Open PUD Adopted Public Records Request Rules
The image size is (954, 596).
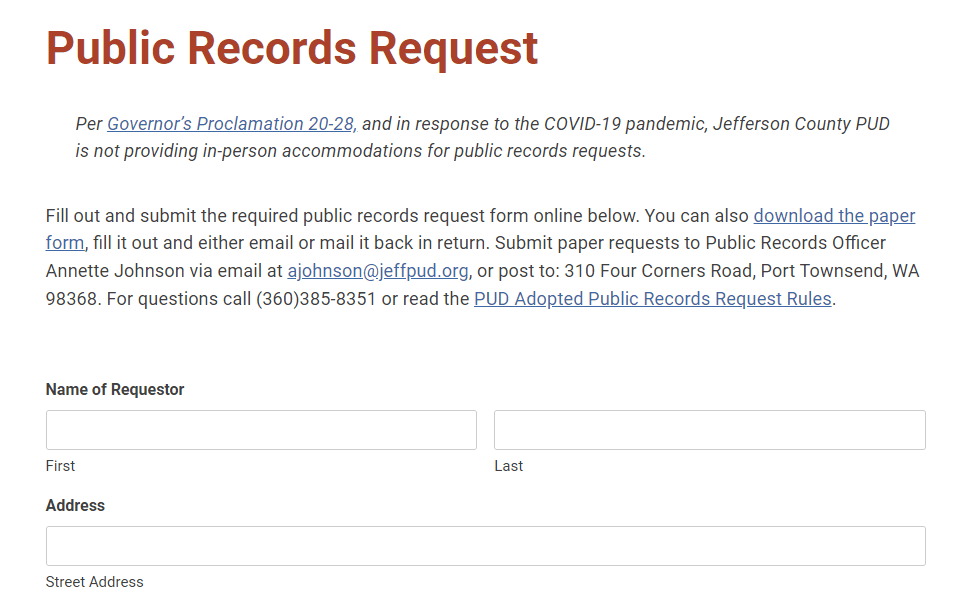pos(652,299)
